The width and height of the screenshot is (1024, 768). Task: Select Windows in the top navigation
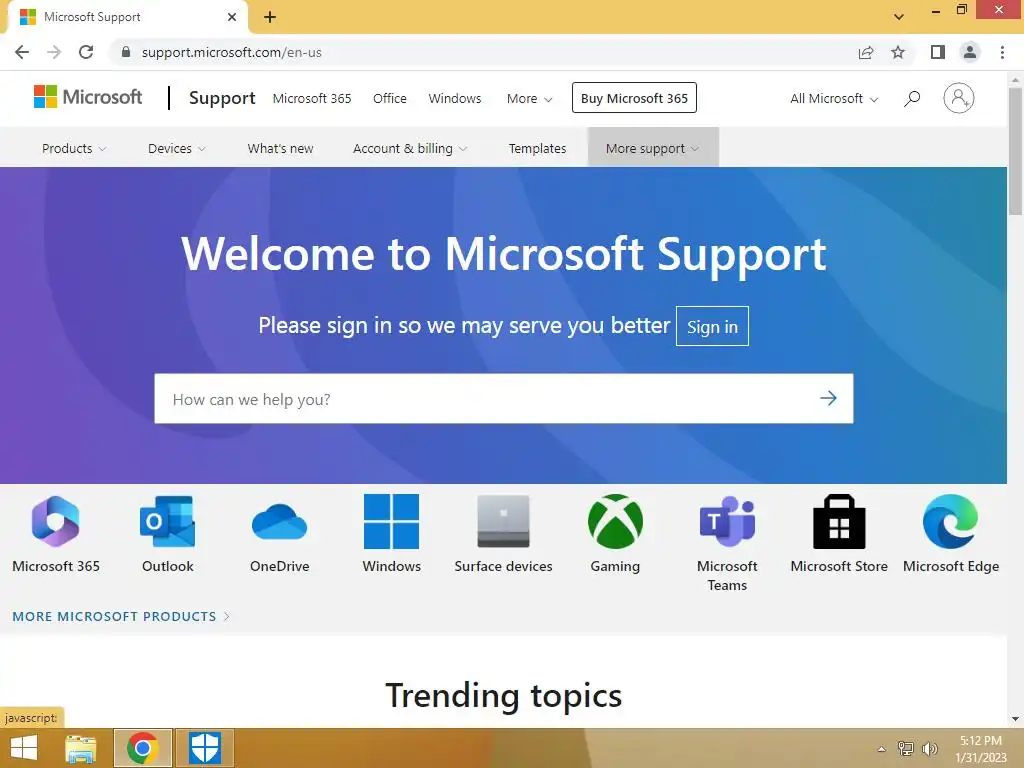click(x=455, y=99)
